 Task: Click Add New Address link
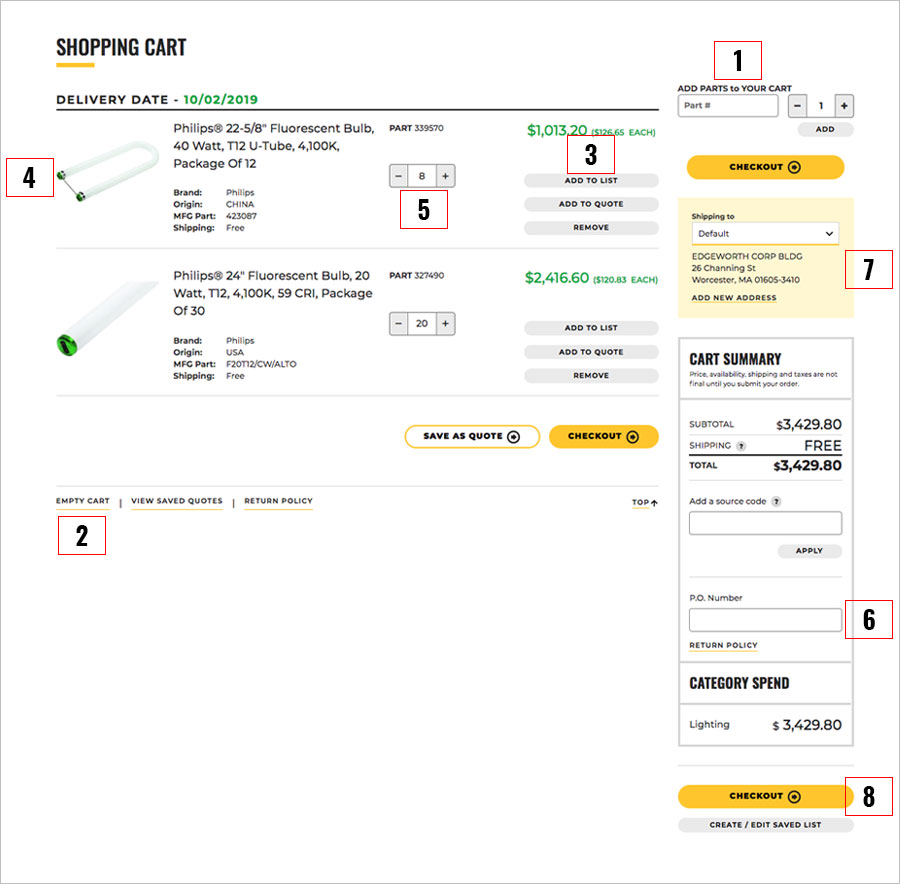coord(734,298)
